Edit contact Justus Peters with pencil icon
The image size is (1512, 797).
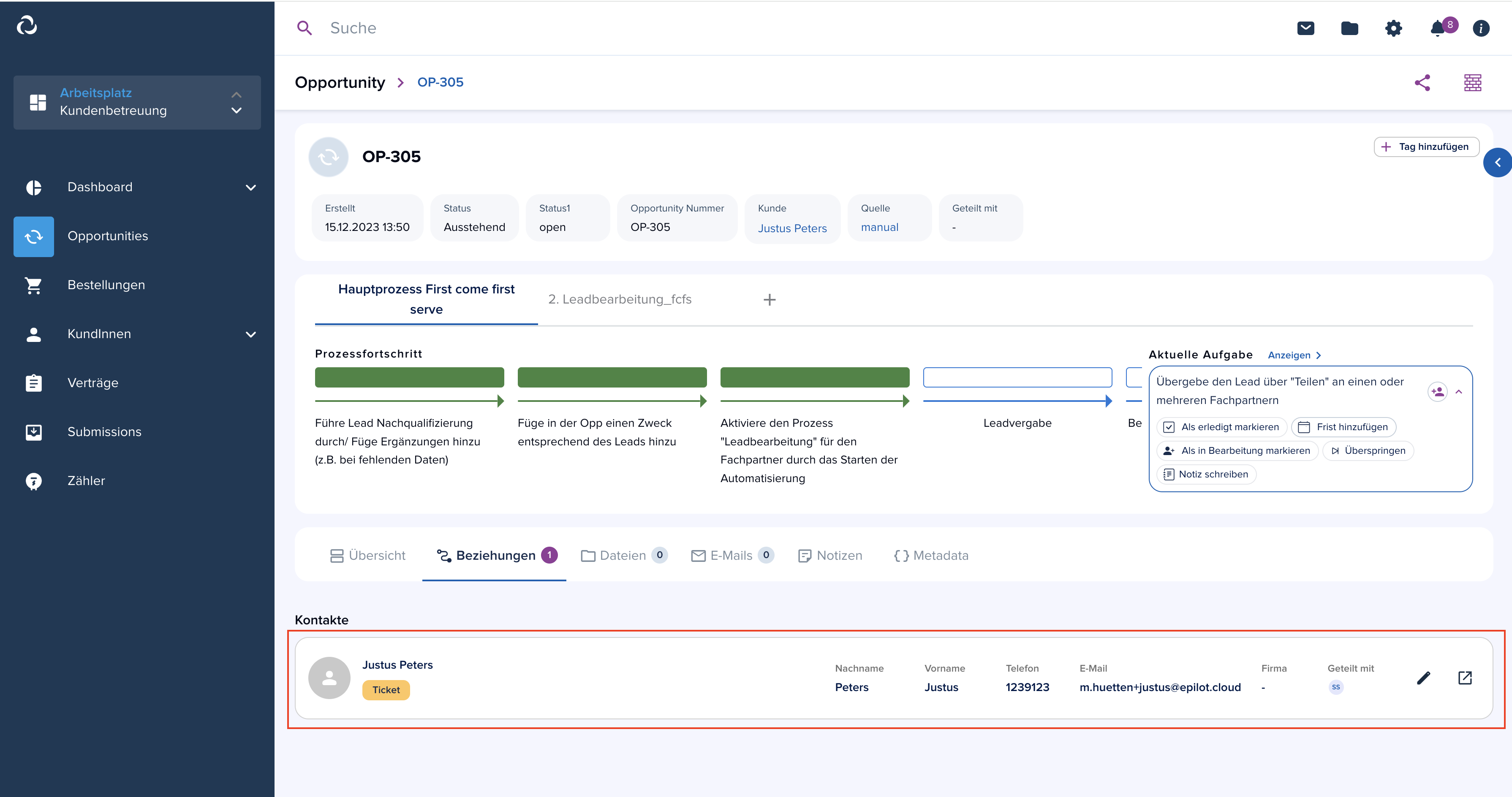(x=1423, y=678)
